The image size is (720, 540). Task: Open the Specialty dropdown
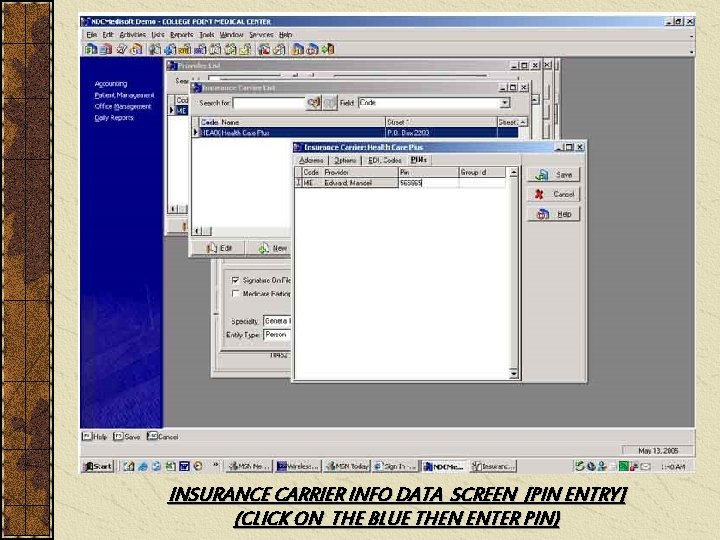277,321
